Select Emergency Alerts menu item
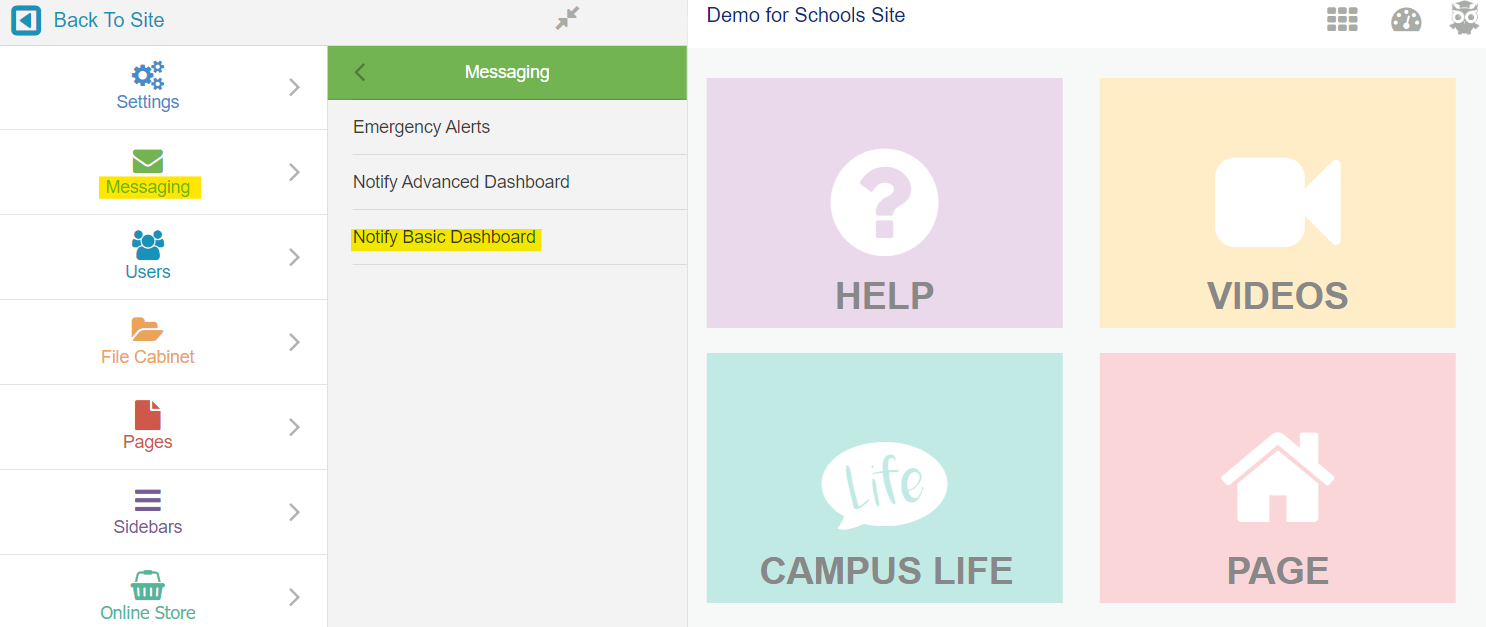1486x627 pixels. coord(507,127)
